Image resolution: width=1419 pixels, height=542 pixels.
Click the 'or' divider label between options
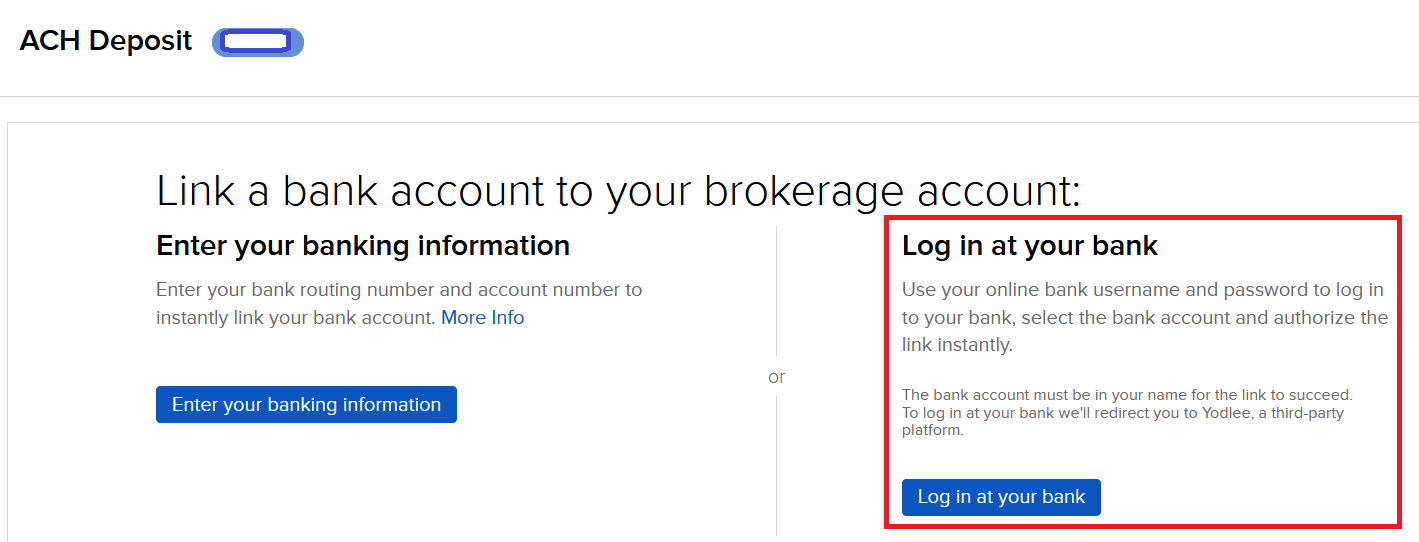click(777, 377)
